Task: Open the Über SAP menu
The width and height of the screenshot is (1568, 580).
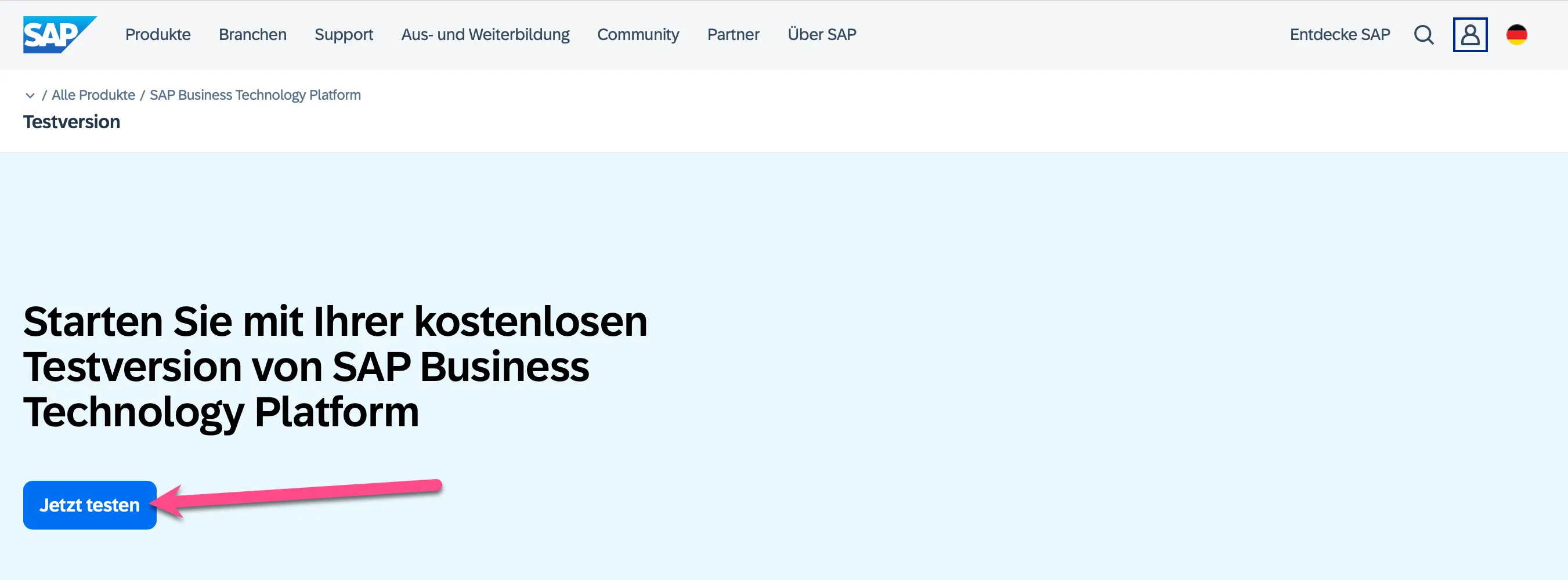Action: pyautogui.click(x=822, y=35)
